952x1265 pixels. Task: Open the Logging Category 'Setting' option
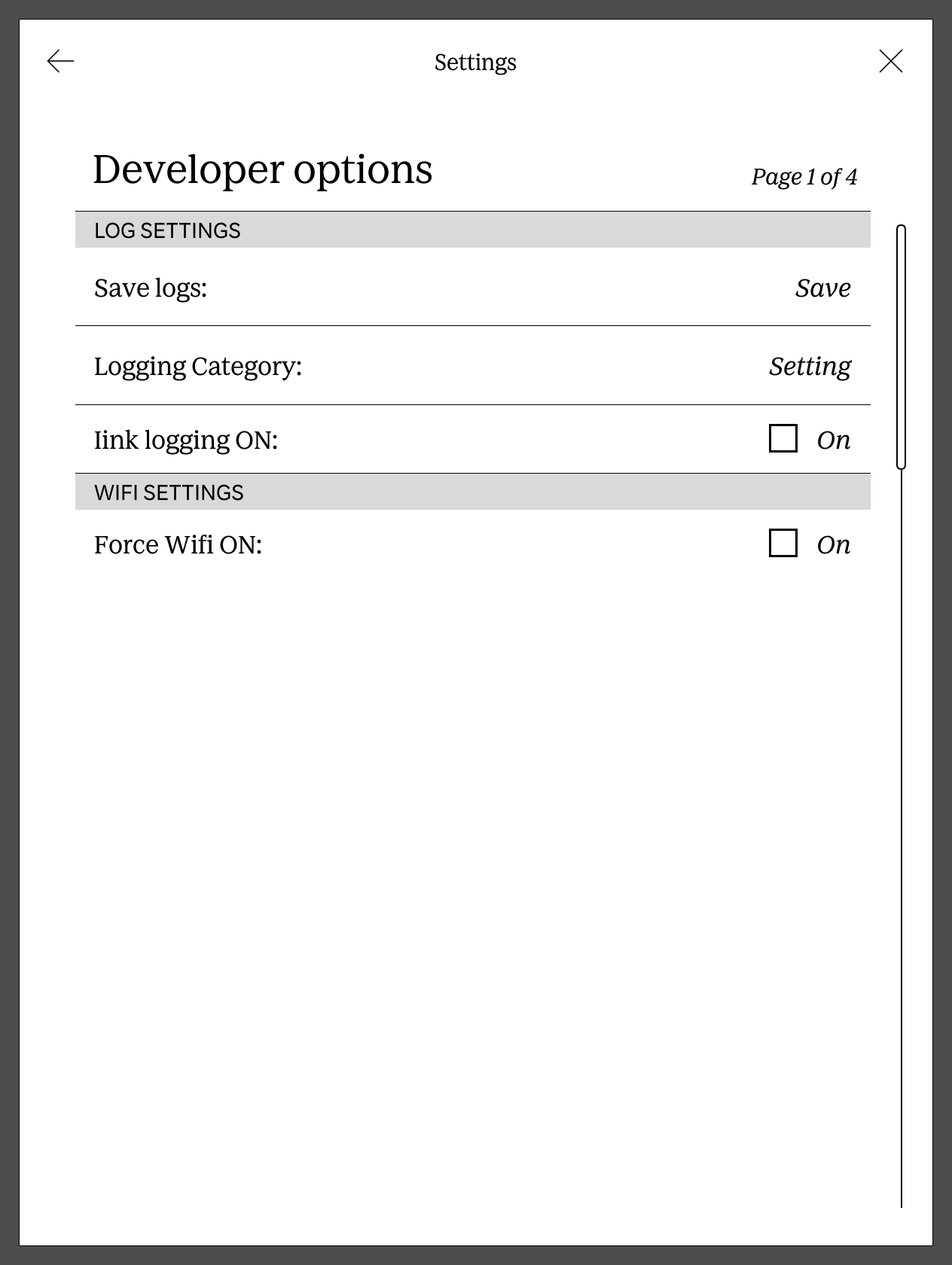click(x=810, y=366)
